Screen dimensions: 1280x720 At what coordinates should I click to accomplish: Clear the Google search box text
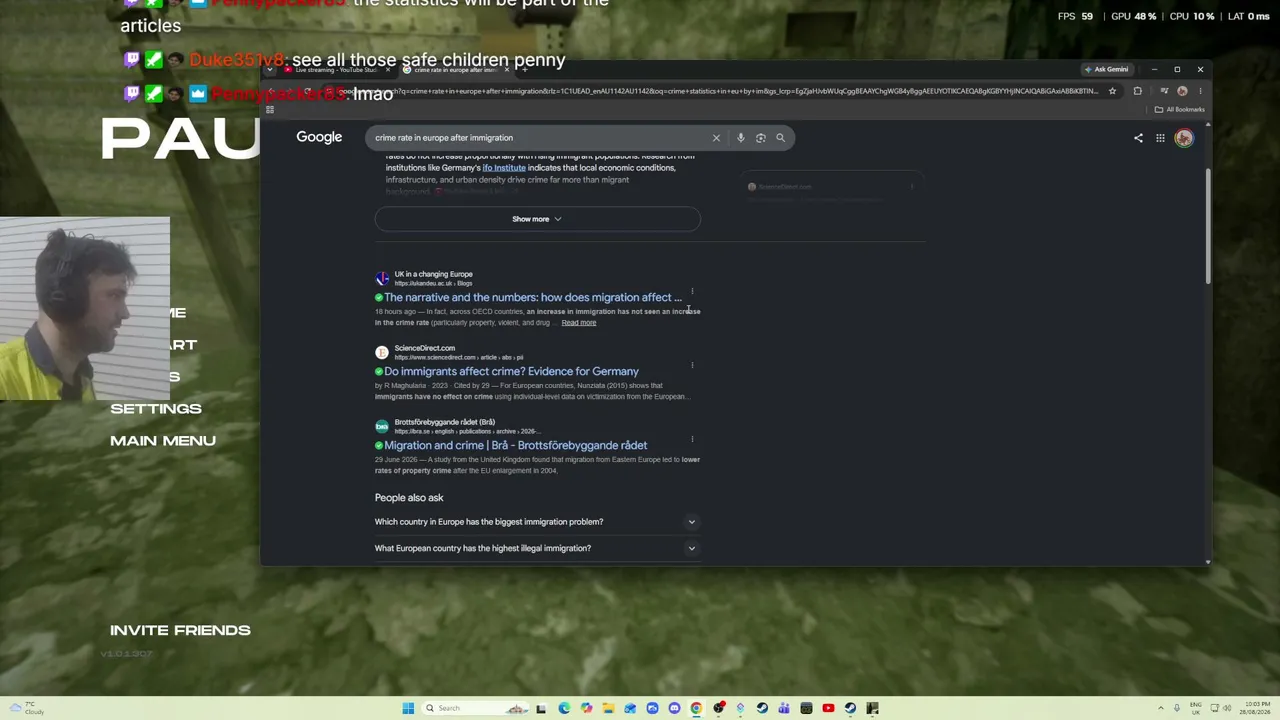716,138
